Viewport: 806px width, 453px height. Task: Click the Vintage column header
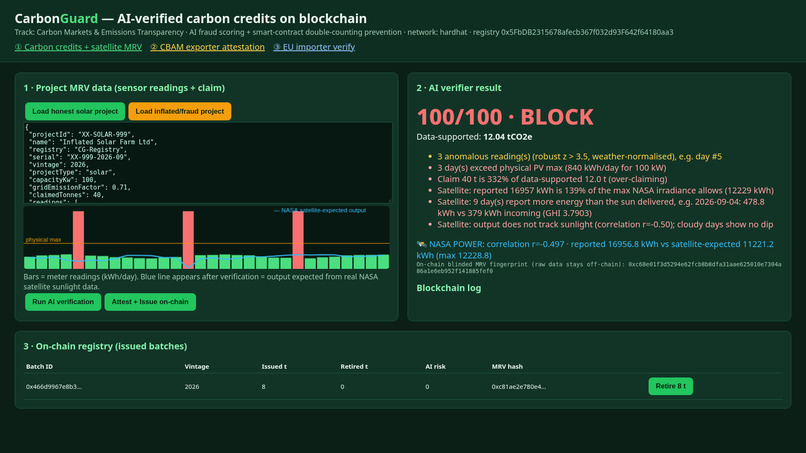tap(197, 367)
